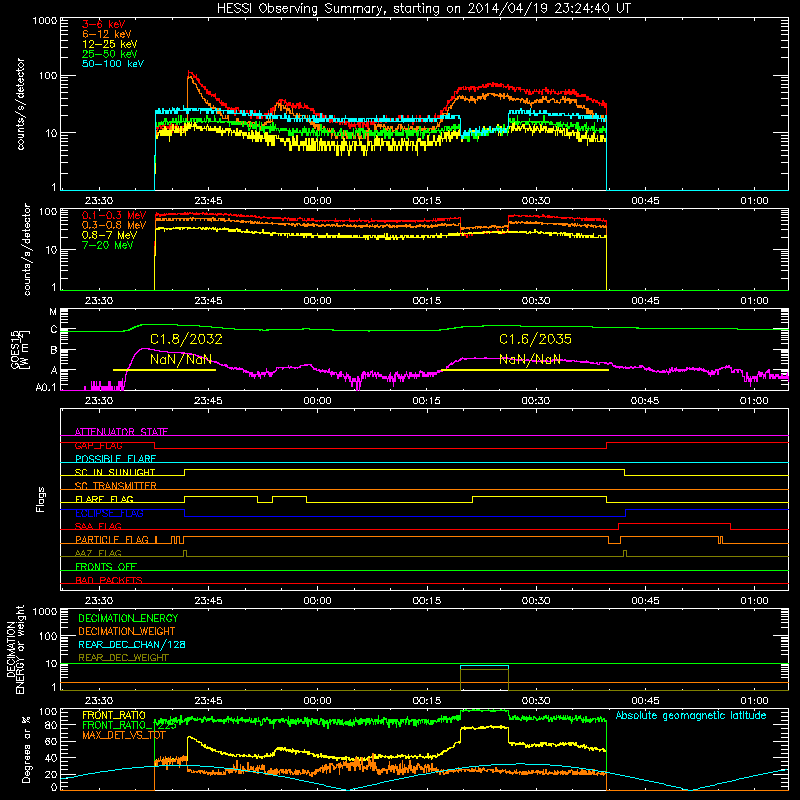
Task: Click the 0.8-7 MeV legend entry
Action: pos(110,235)
